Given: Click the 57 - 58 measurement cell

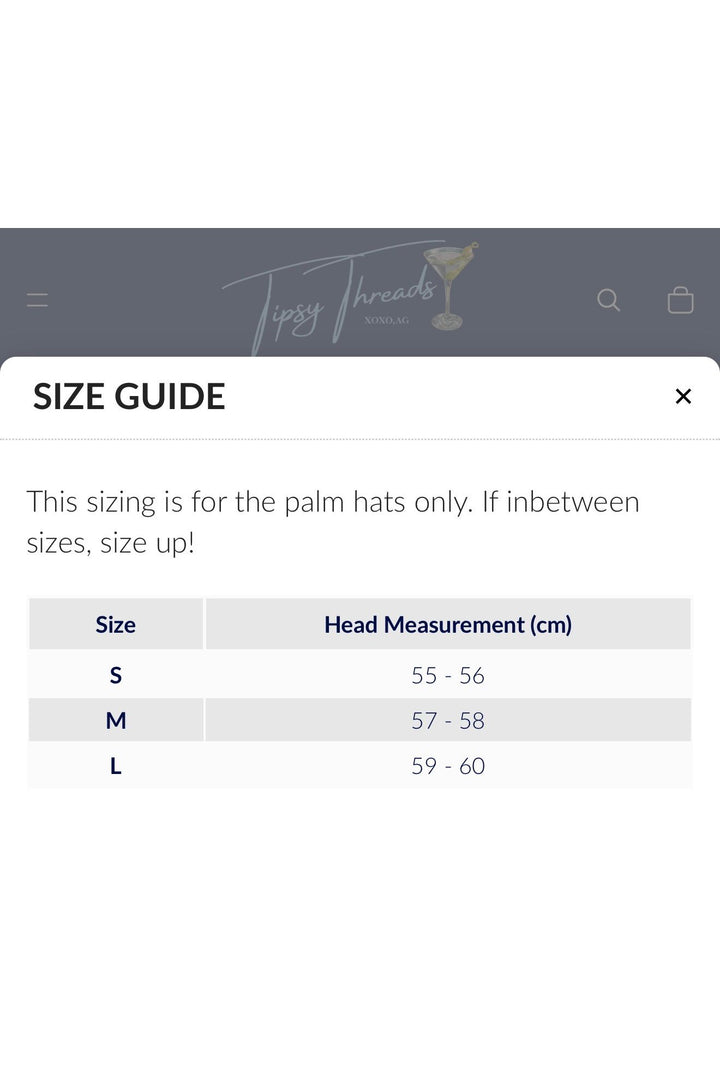Looking at the screenshot, I should pos(448,720).
